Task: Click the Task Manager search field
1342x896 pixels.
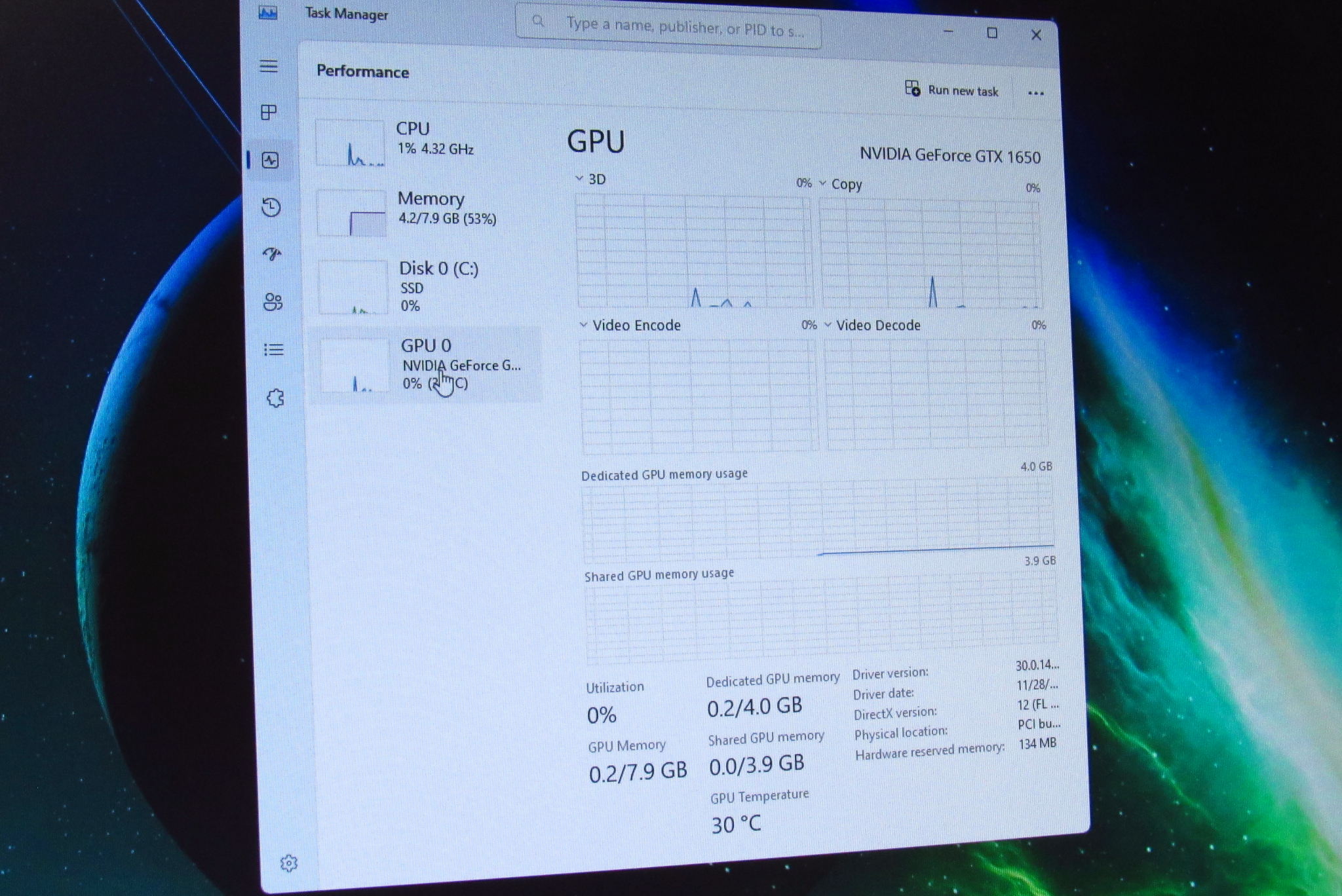Action: (668, 26)
